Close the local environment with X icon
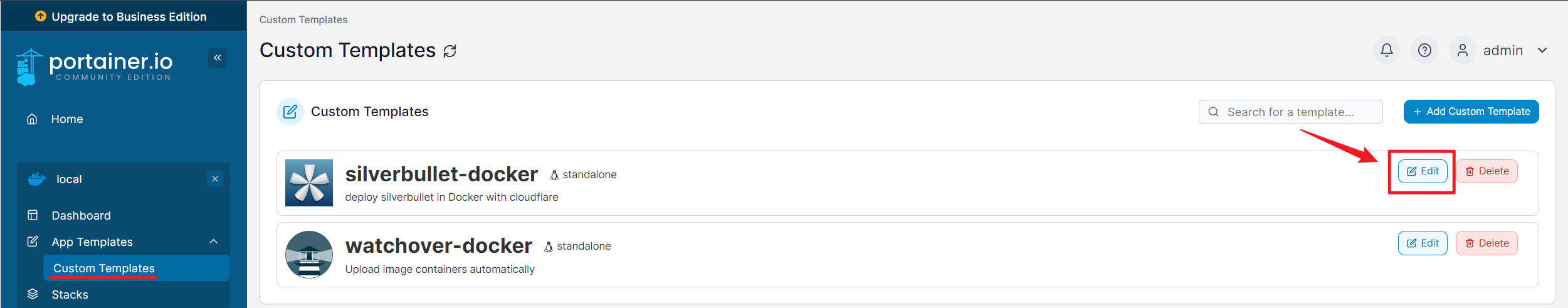Image resolution: width=1568 pixels, height=308 pixels. 215,179
